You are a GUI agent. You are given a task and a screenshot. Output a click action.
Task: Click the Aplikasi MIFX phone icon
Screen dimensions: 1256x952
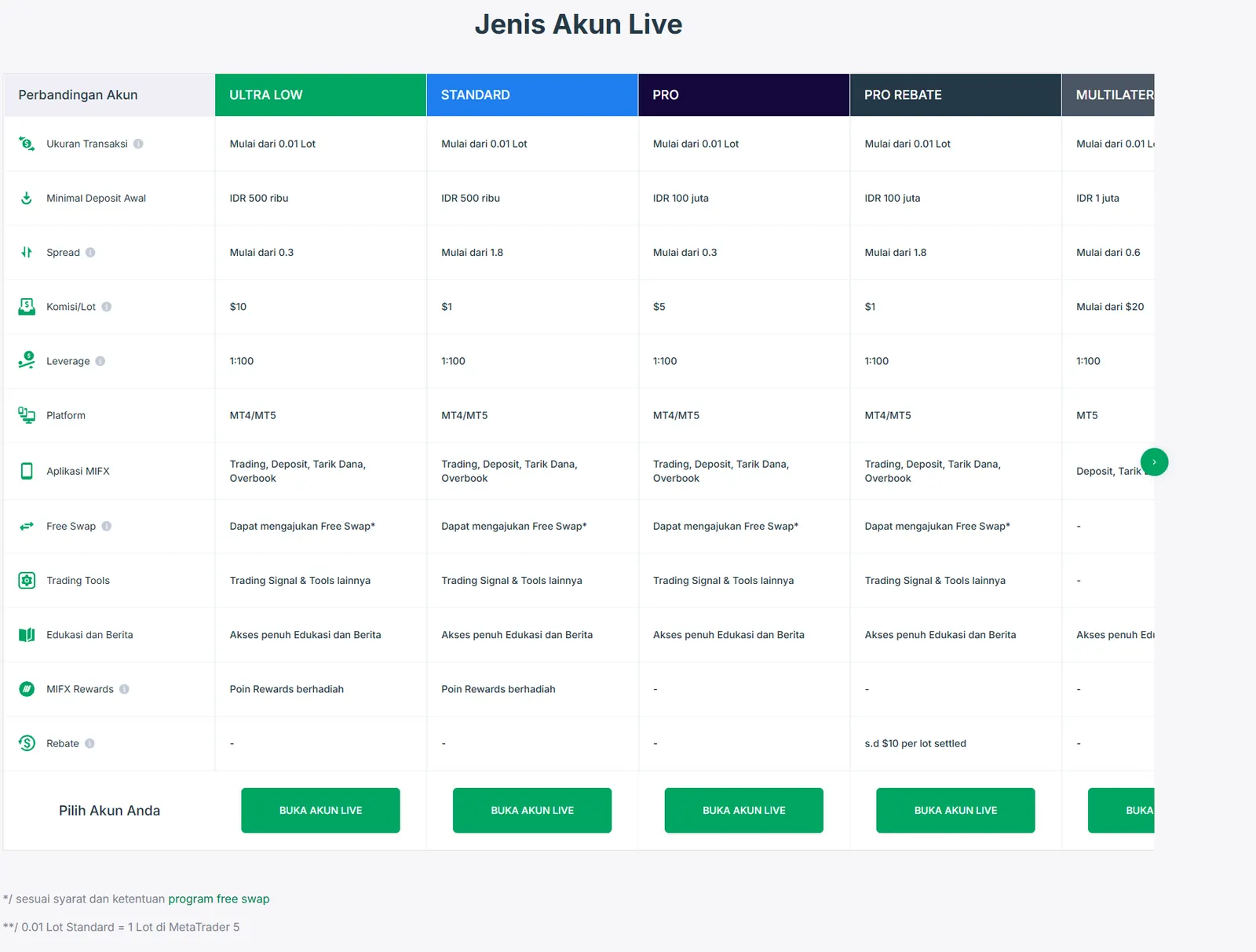pyautogui.click(x=27, y=471)
